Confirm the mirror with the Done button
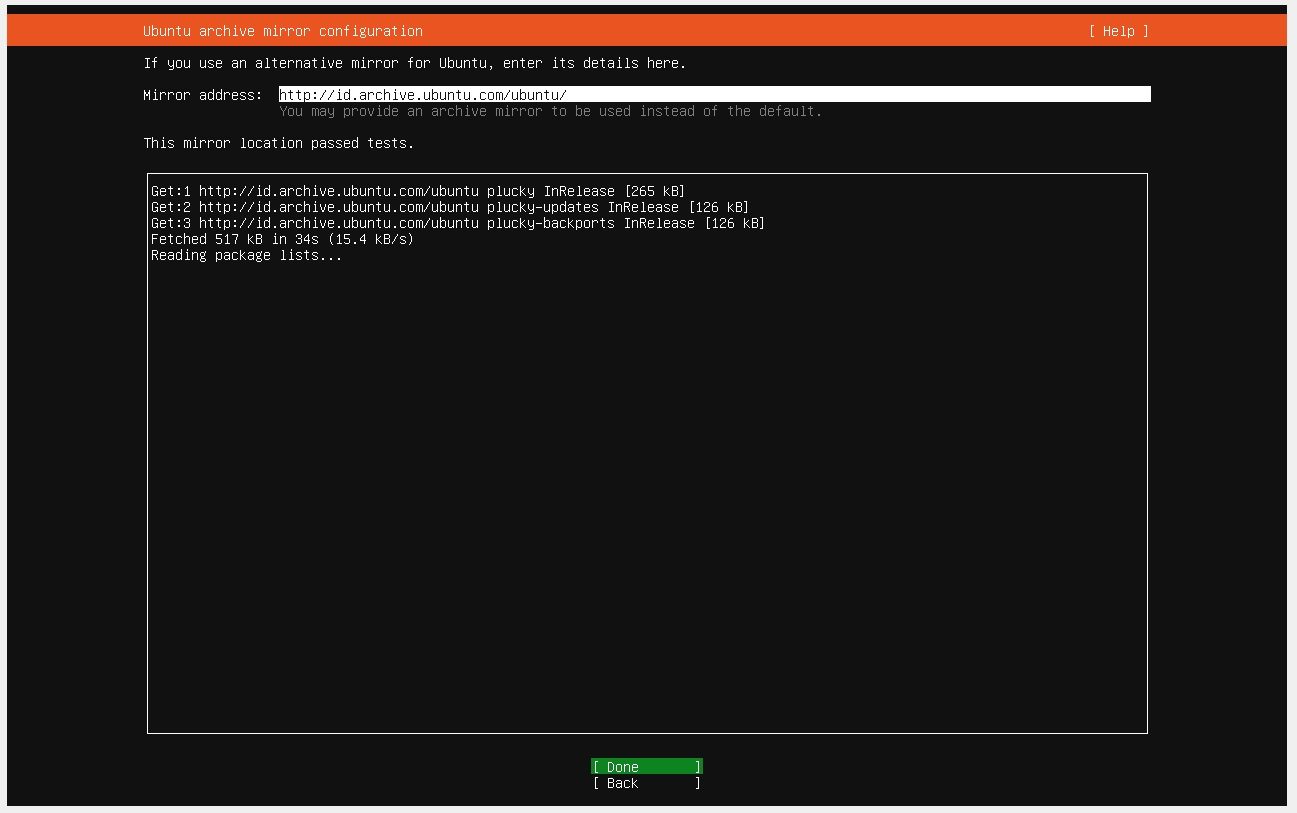1297x813 pixels. [x=647, y=767]
